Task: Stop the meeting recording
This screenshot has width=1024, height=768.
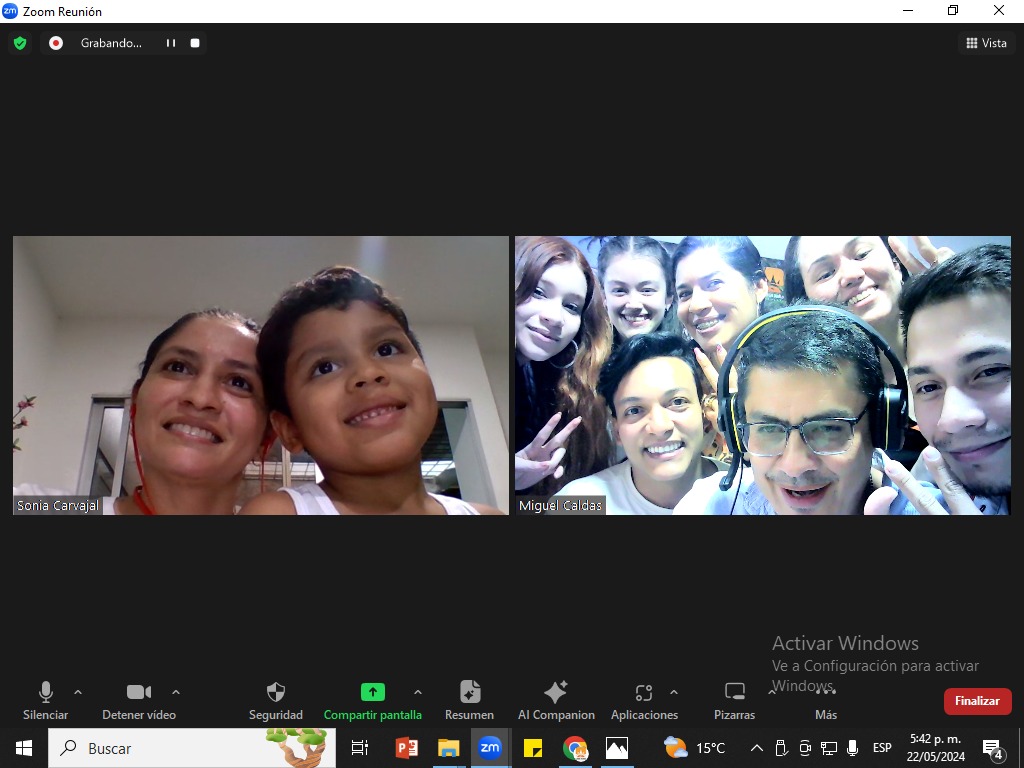Action: [195, 43]
